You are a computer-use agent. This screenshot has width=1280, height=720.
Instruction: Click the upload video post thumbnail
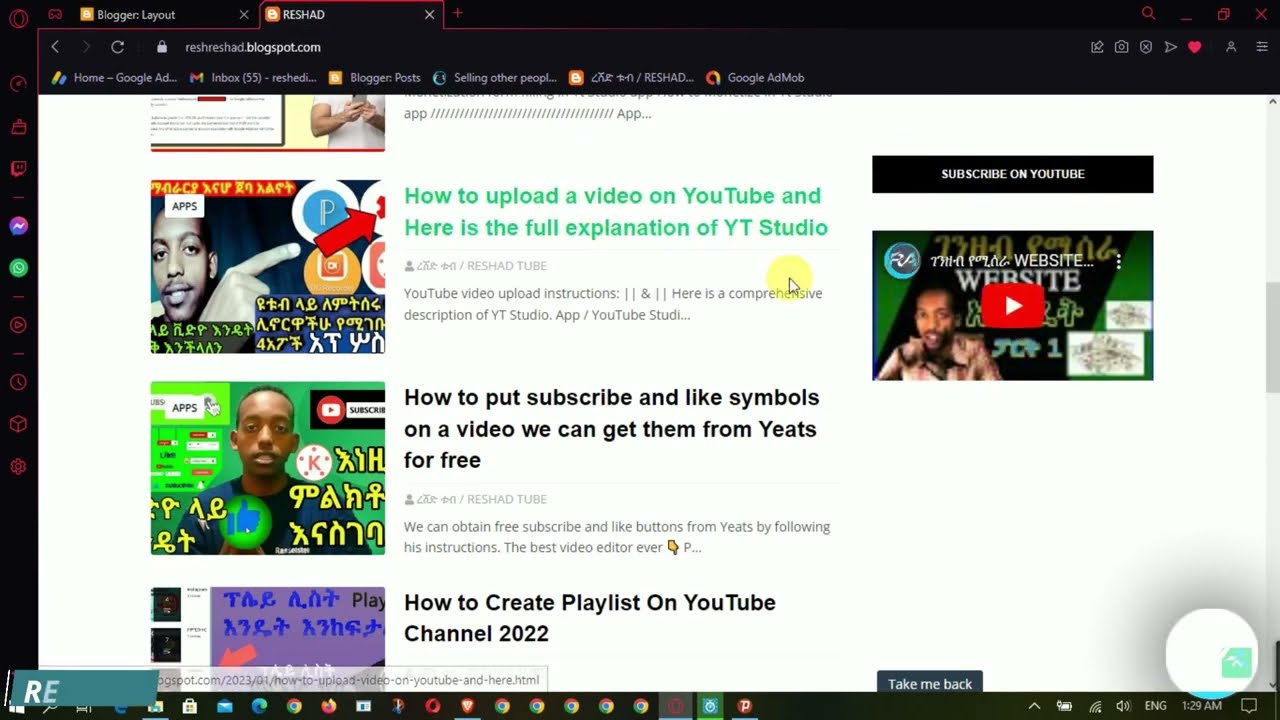tap(268, 267)
